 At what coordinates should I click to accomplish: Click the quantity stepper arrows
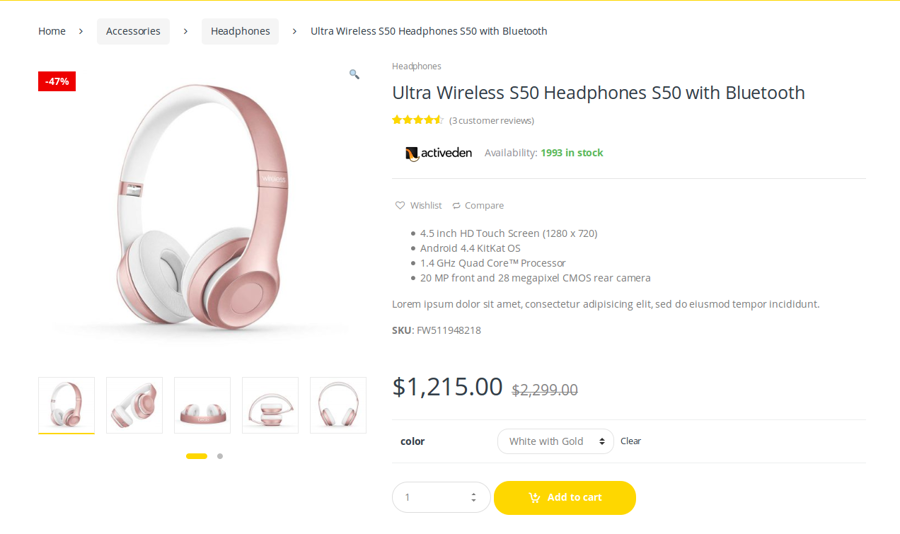[x=473, y=497]
